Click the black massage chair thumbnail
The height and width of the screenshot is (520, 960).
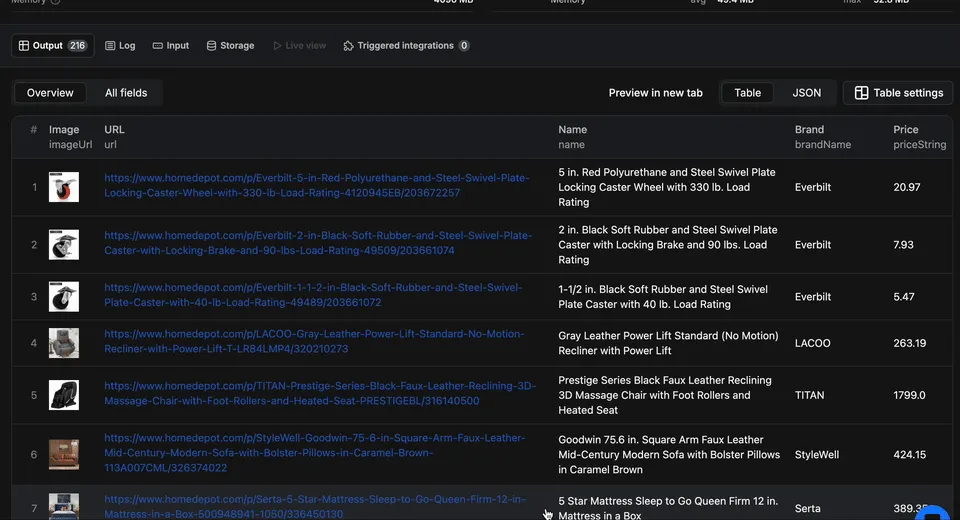(x=64, y=395)
